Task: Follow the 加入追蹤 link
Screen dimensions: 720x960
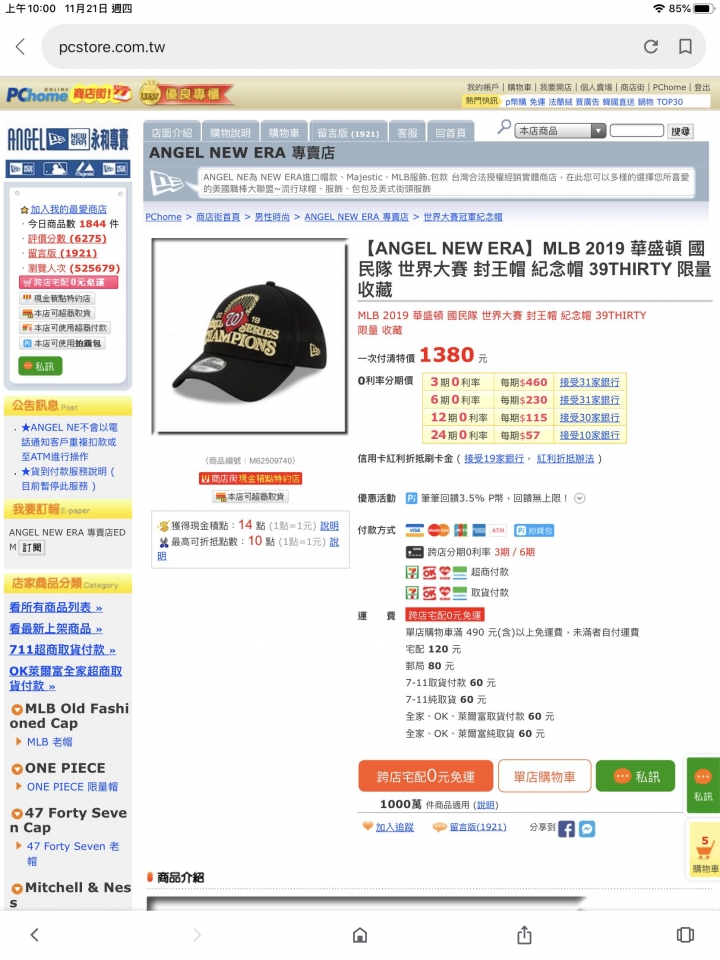Action: (x=395, y=827)
